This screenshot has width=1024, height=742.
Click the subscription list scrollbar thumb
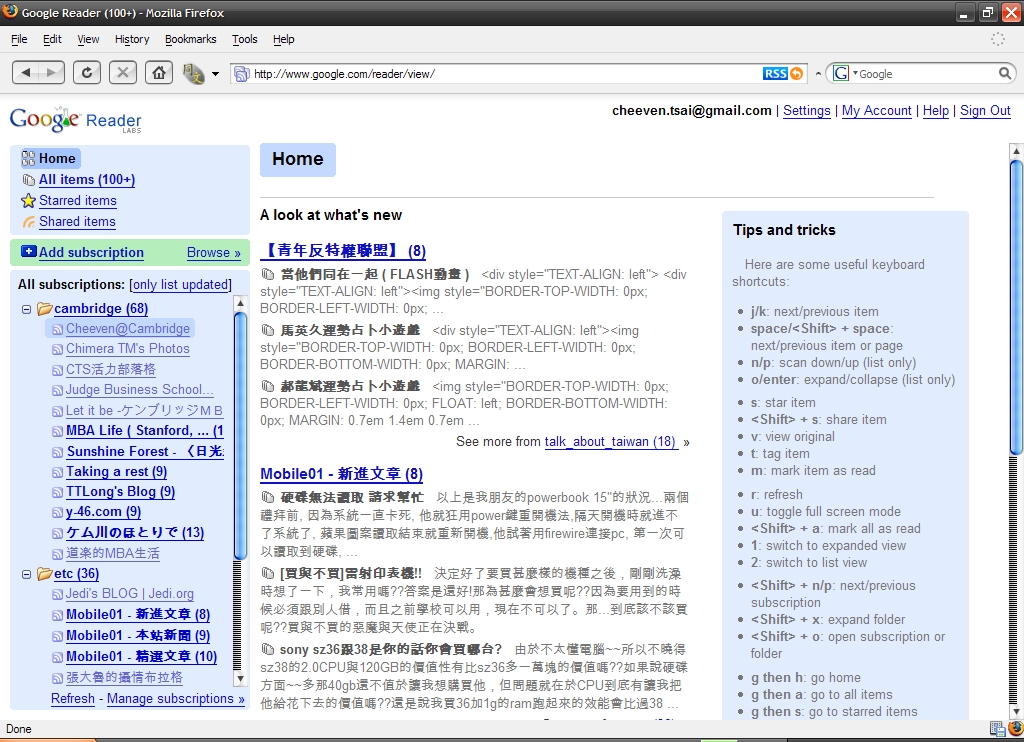[x=240, y=436]
